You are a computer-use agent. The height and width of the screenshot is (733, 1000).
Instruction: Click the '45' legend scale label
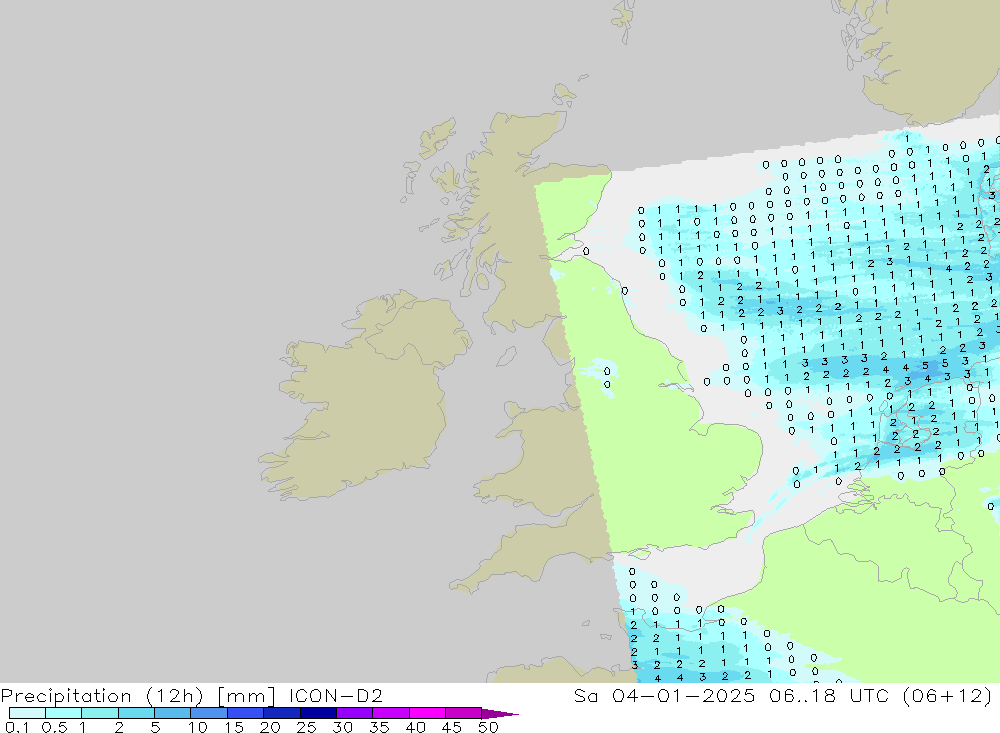coord(452,727)
